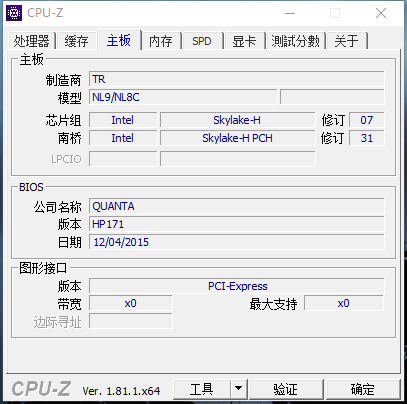Switch to the 显卡 tab

(x=244, y=41)
